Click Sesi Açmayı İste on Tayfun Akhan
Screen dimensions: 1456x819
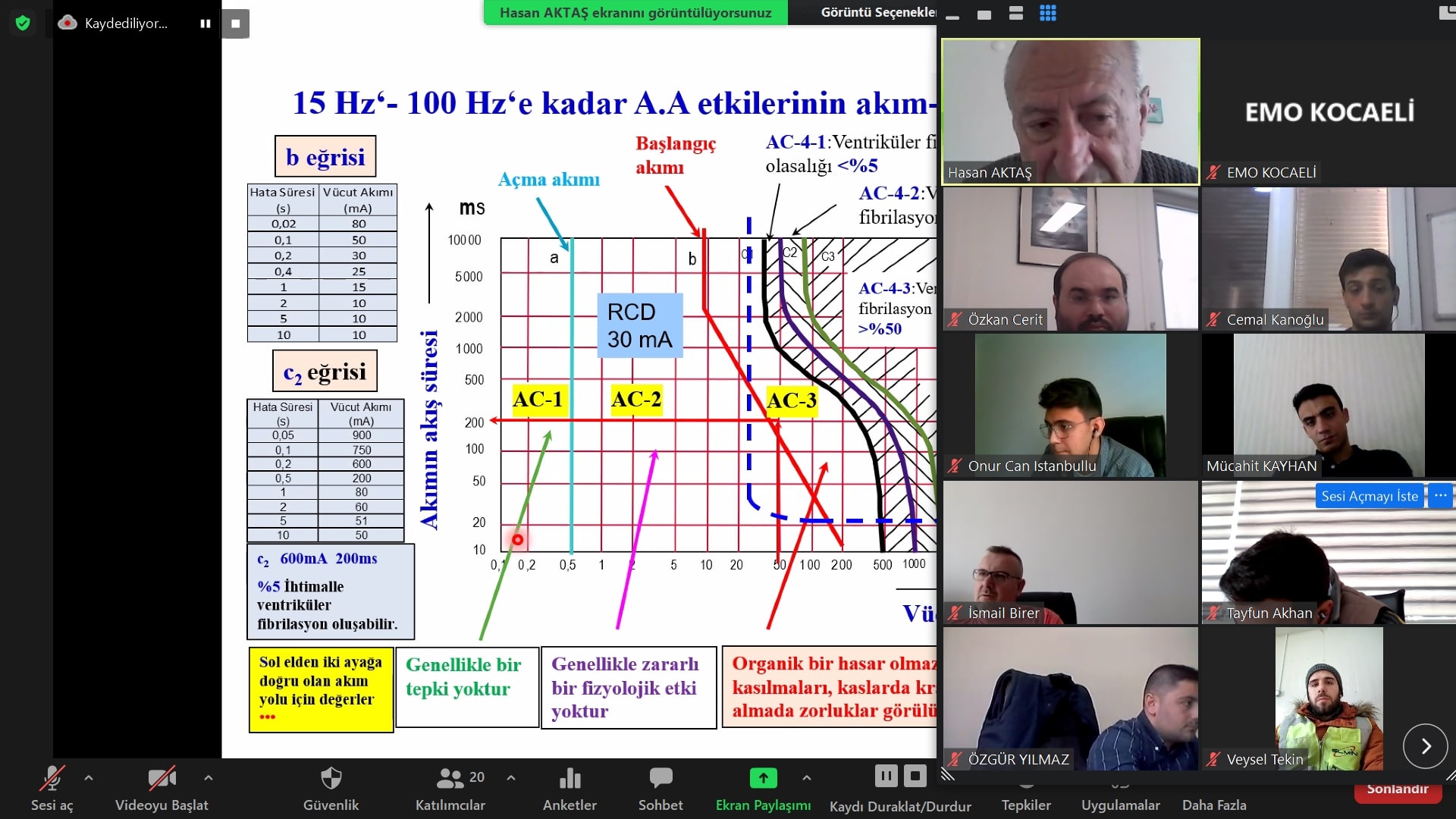1370,496
